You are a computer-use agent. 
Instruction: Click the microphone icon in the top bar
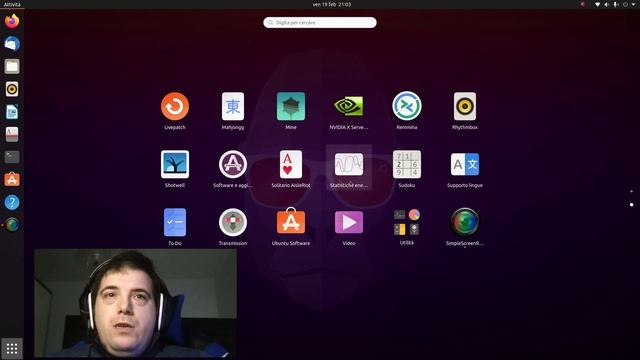[616, 4]
